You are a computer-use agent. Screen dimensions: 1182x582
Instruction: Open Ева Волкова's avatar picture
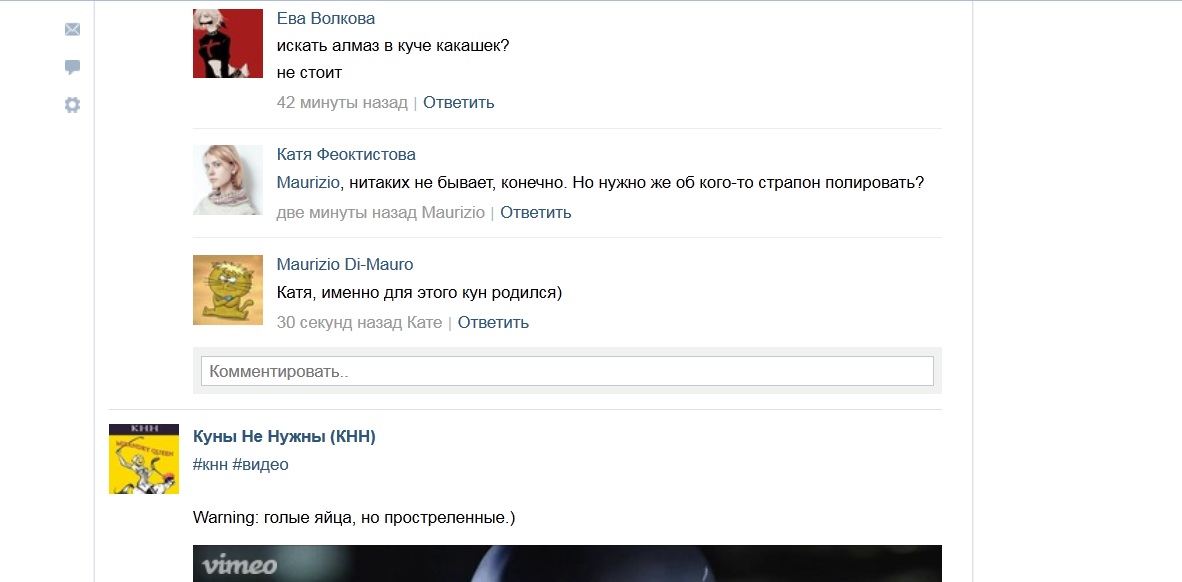[x=228, y=43]
